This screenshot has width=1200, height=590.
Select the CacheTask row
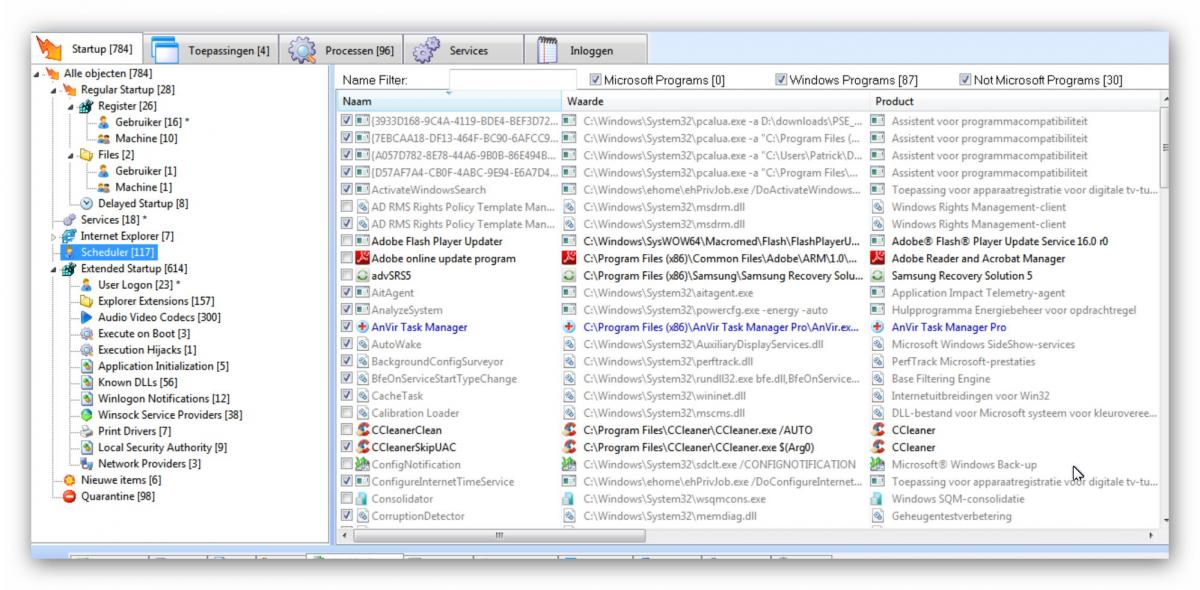point(750,396)
